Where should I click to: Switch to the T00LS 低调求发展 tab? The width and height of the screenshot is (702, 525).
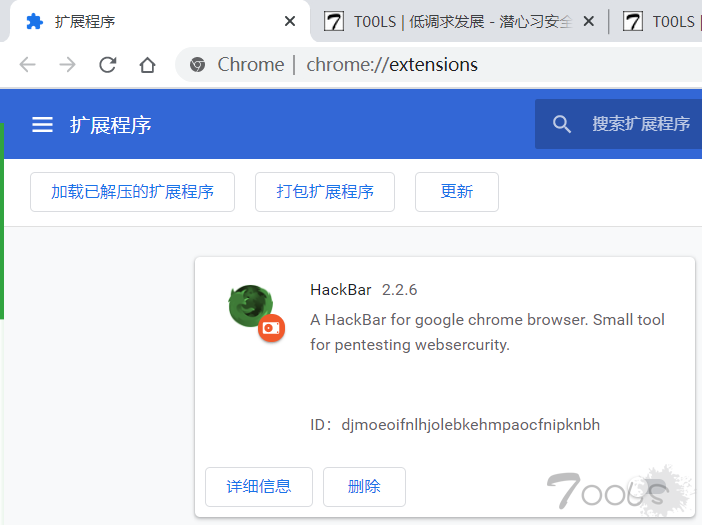pos(459,21)
